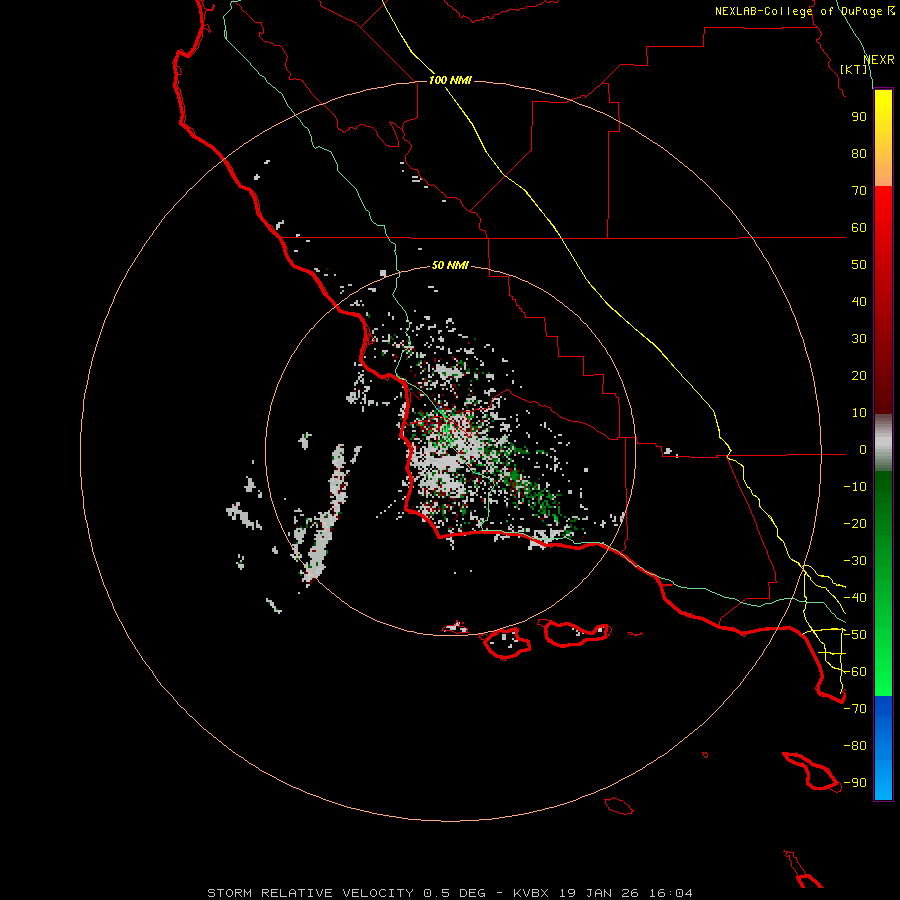Select the positive 60 knot scale value
This screenshot has height=900, width=900.
click(x=859, y=228)
